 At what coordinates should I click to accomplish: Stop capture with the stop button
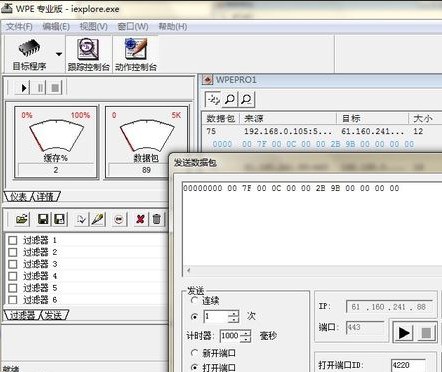(55, 88)
